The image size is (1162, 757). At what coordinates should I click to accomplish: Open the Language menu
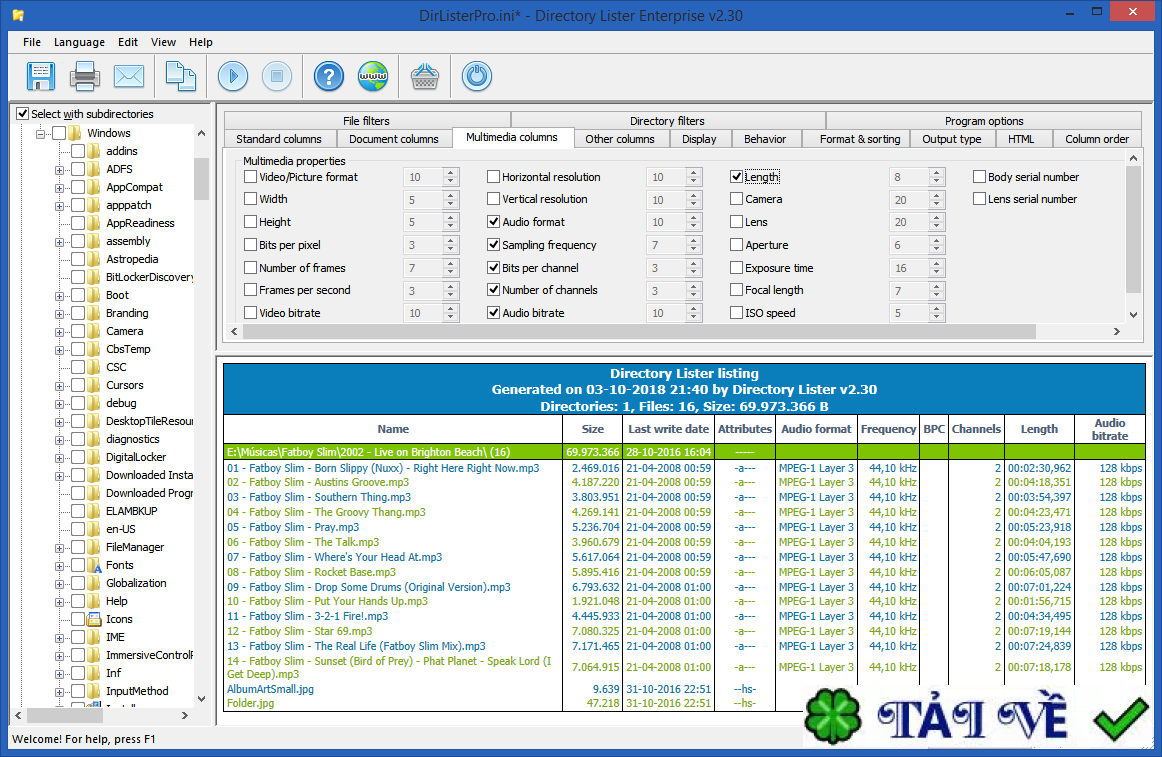79,42
